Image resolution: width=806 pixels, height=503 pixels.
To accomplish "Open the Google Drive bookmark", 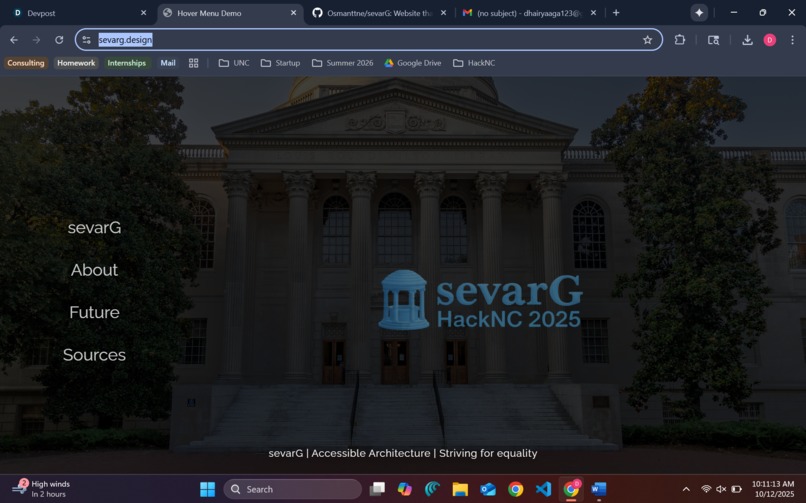I will click(413, 63).
